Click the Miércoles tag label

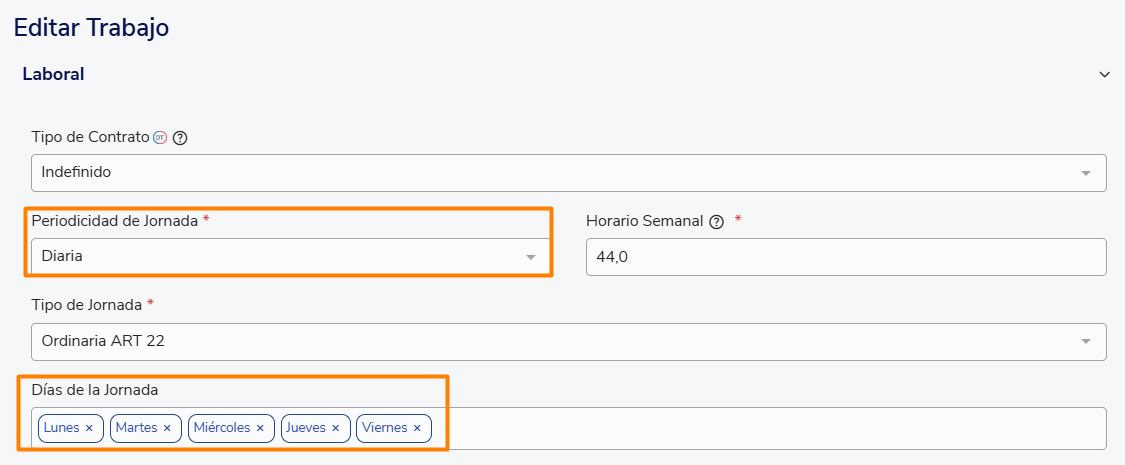[222, 428]
